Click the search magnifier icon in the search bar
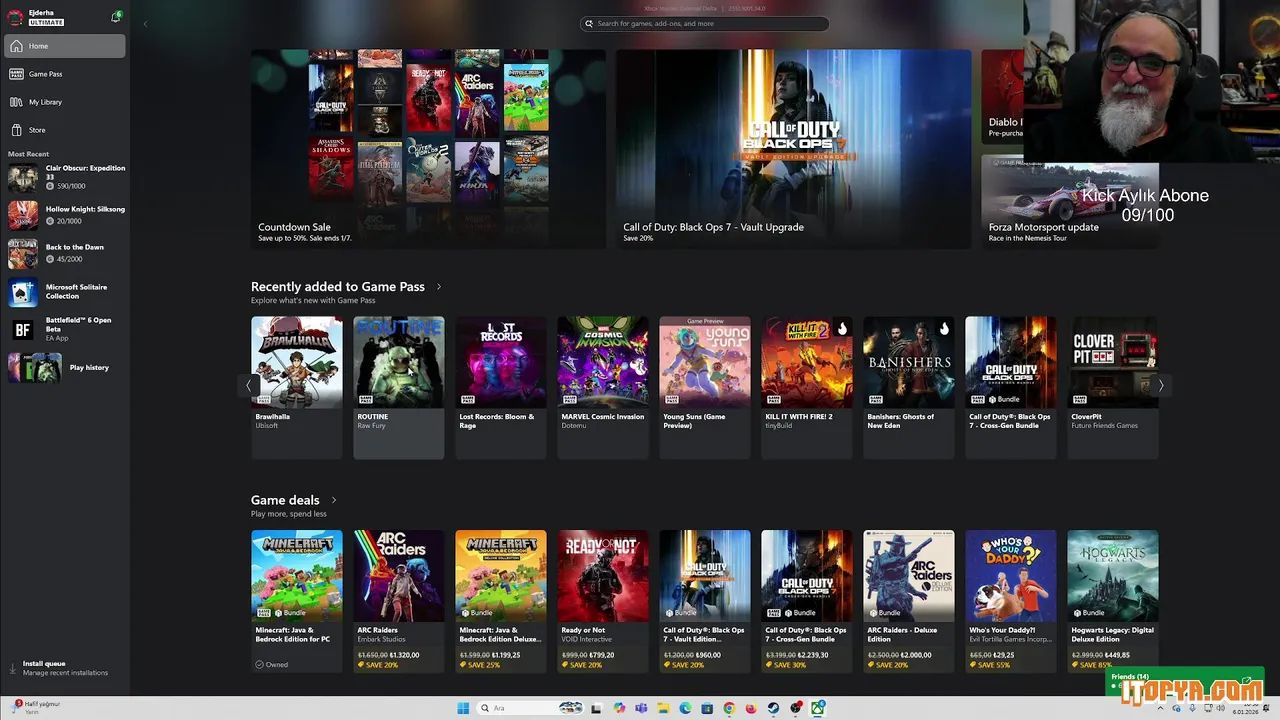1280x720 pixels. pos(589,23)
